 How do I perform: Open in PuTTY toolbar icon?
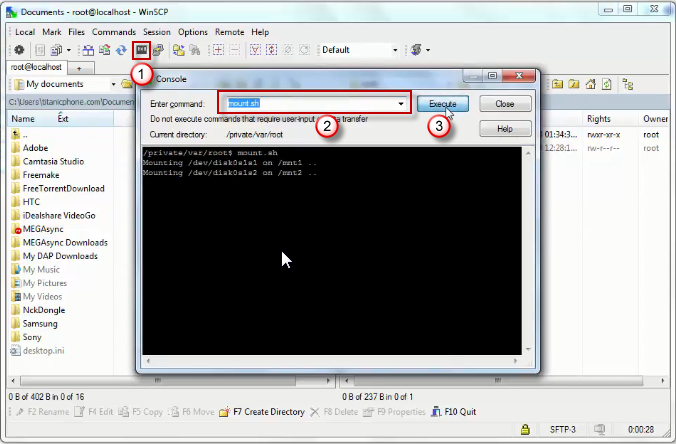tap(158, 50)
